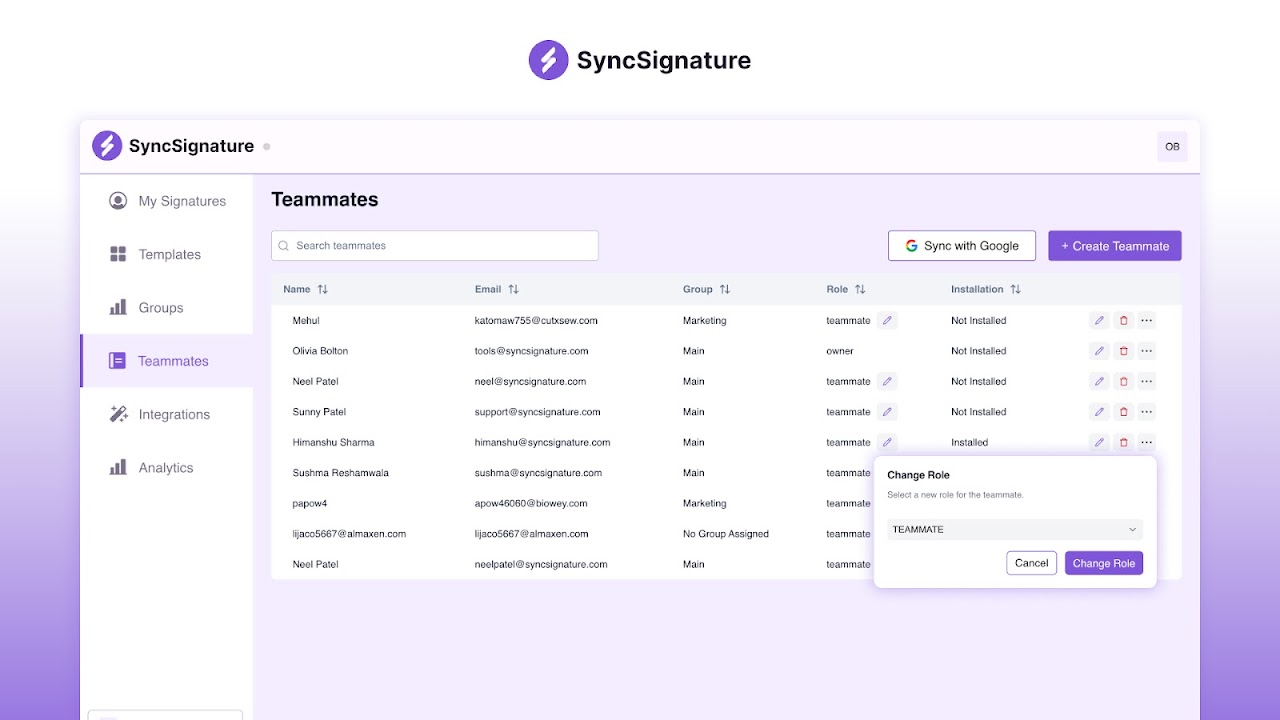1280x720 pixels.
Task: Open Templates in sidebar
Action: click(x=167, y=254)
